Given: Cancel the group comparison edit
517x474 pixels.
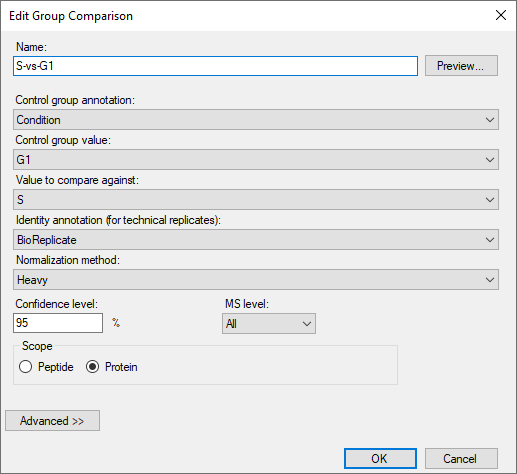Looking at the screenshot, I should (x=461, y=459).
